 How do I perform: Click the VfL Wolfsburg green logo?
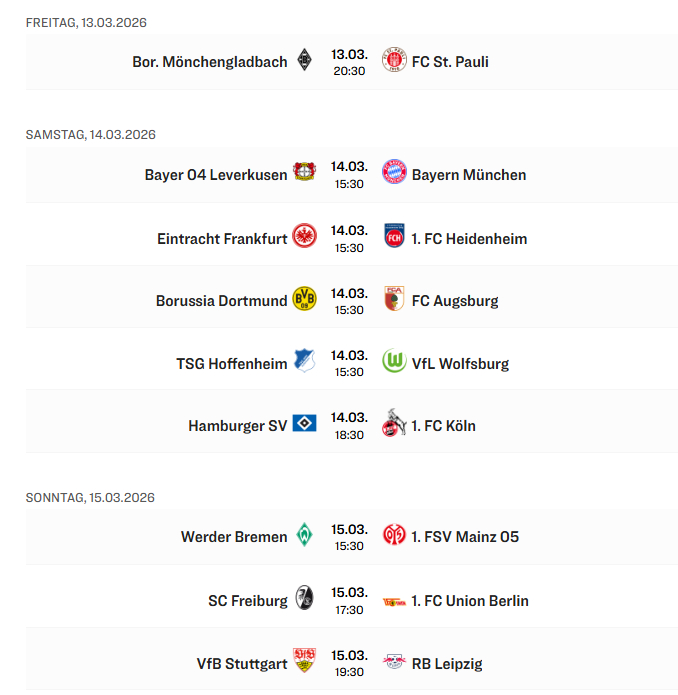(395, 363)
